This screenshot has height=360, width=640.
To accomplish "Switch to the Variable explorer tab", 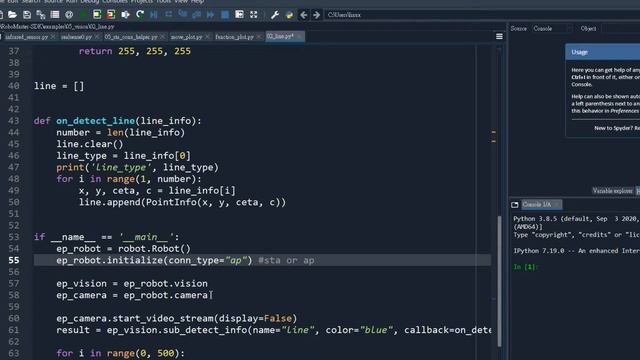I will point(612,191).
